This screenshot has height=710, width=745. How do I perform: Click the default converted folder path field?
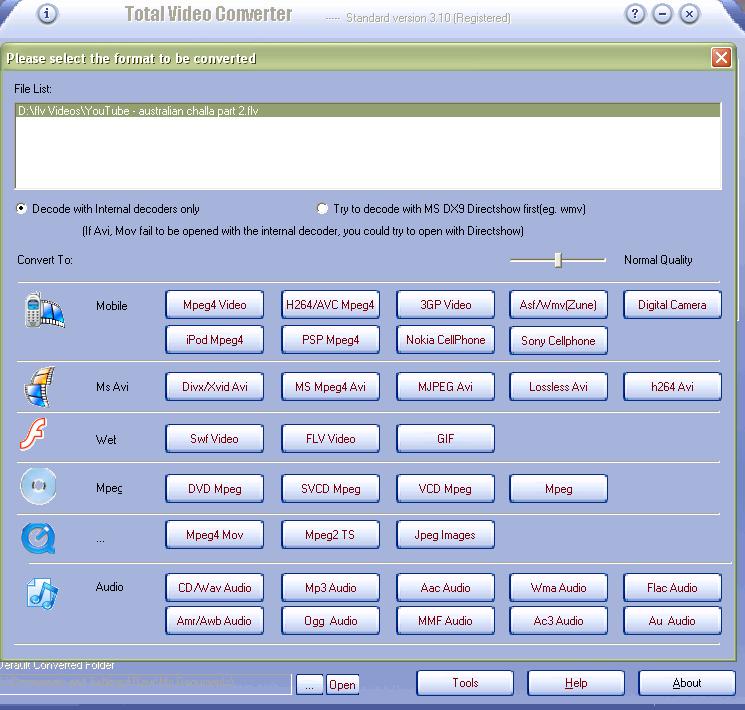(145, 683)
